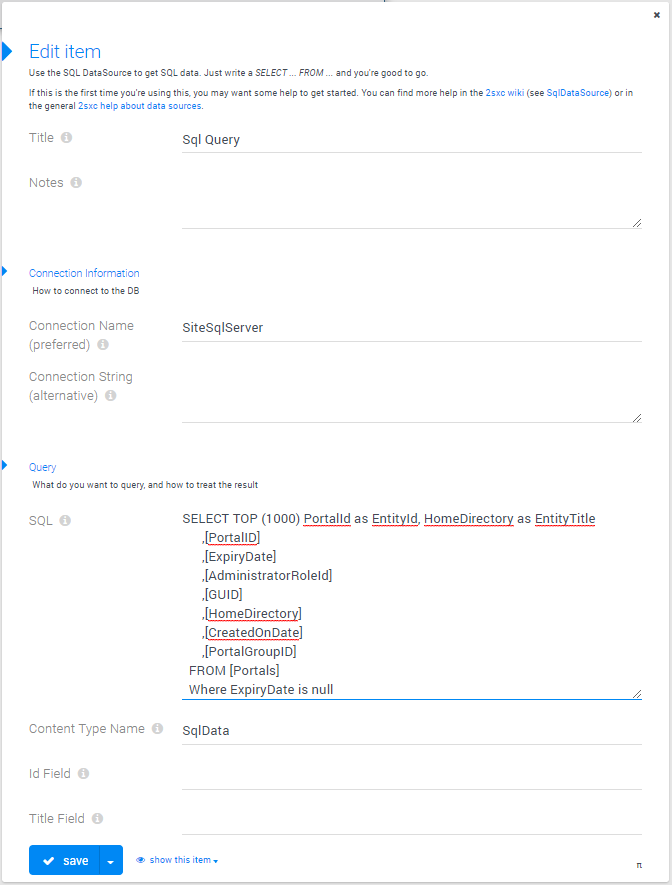Open info icon for Connection Name (preferred)

point(103,344)
